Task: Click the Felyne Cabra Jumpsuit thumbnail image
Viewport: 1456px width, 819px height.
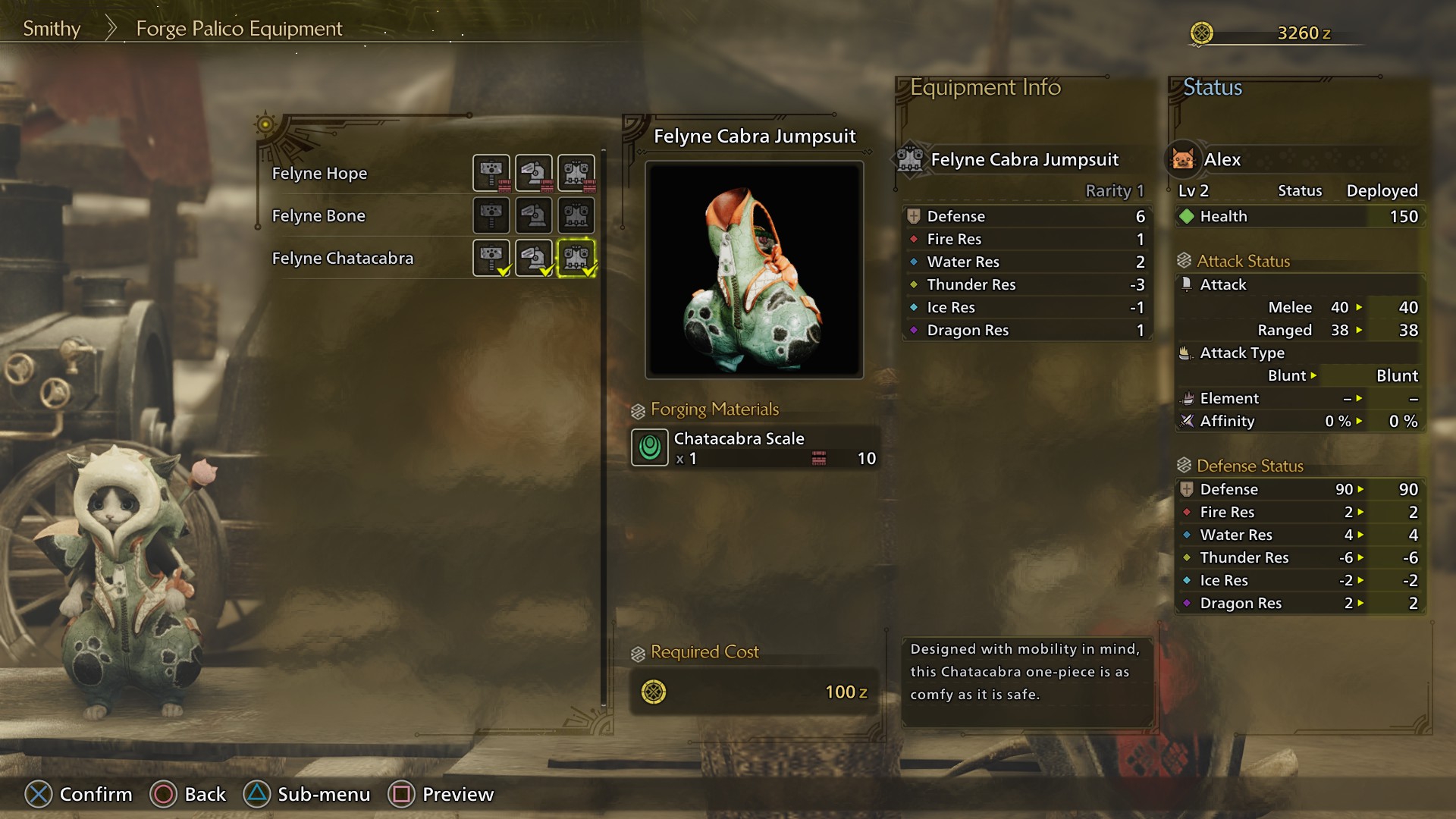Action: tap(754, 269)
